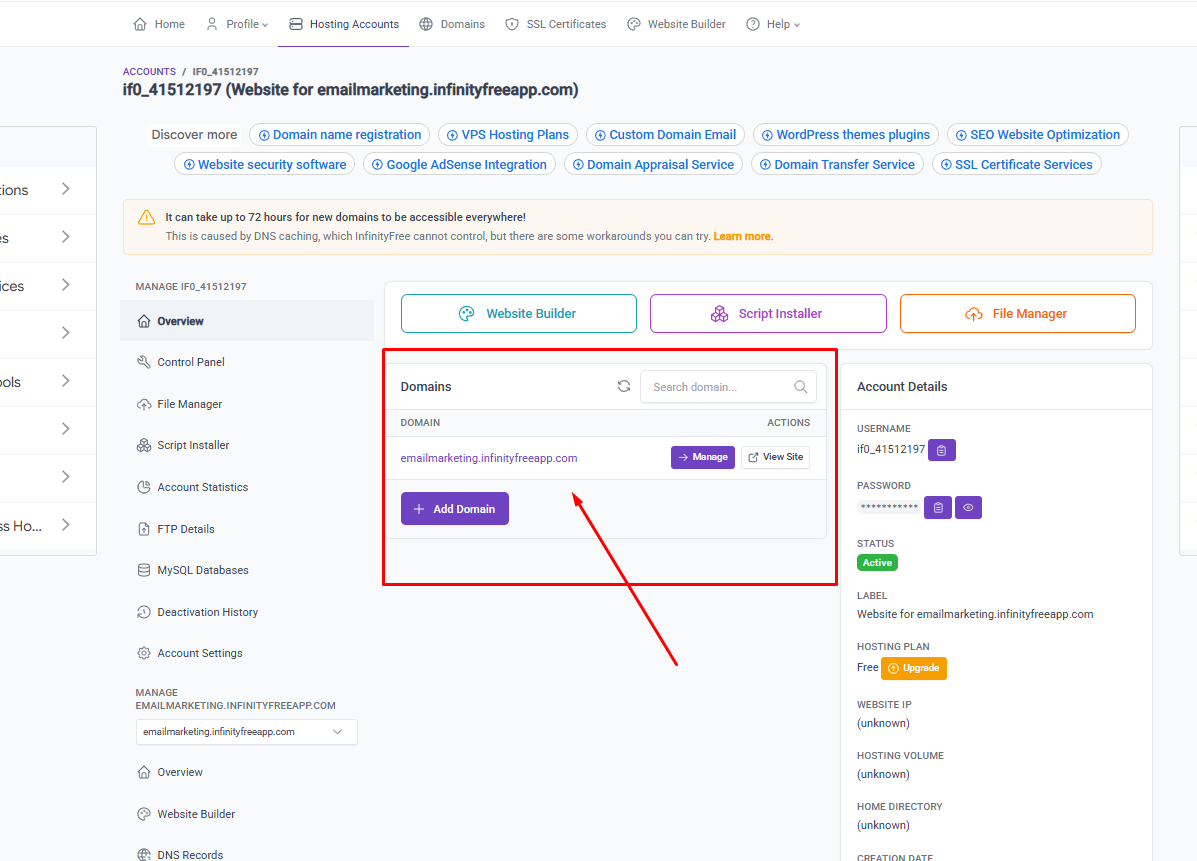Open the File Manager upload button
The image size is (1197, 861).
(x=1017, y=314)
